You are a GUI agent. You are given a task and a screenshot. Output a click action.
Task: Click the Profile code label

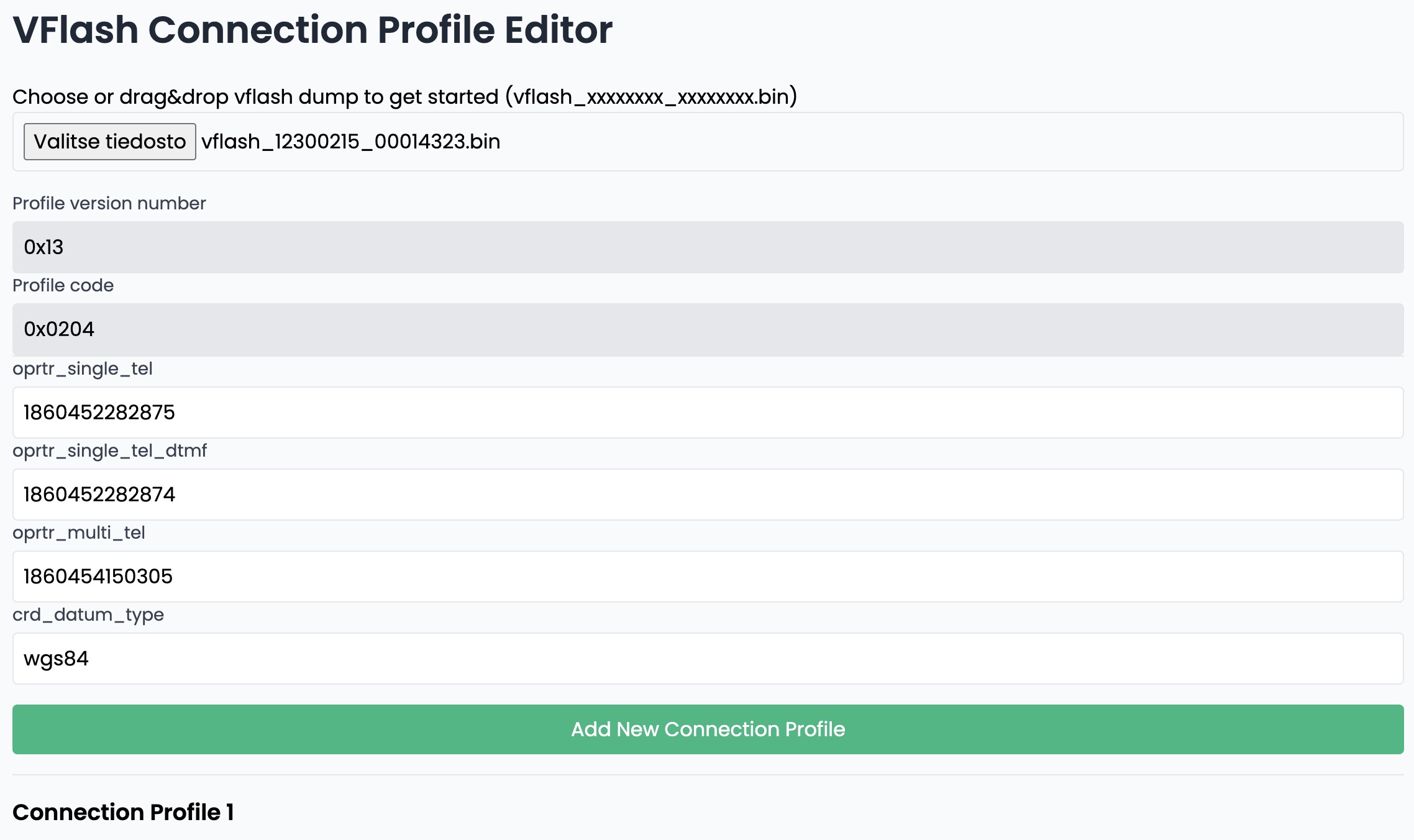coord(63,285)
